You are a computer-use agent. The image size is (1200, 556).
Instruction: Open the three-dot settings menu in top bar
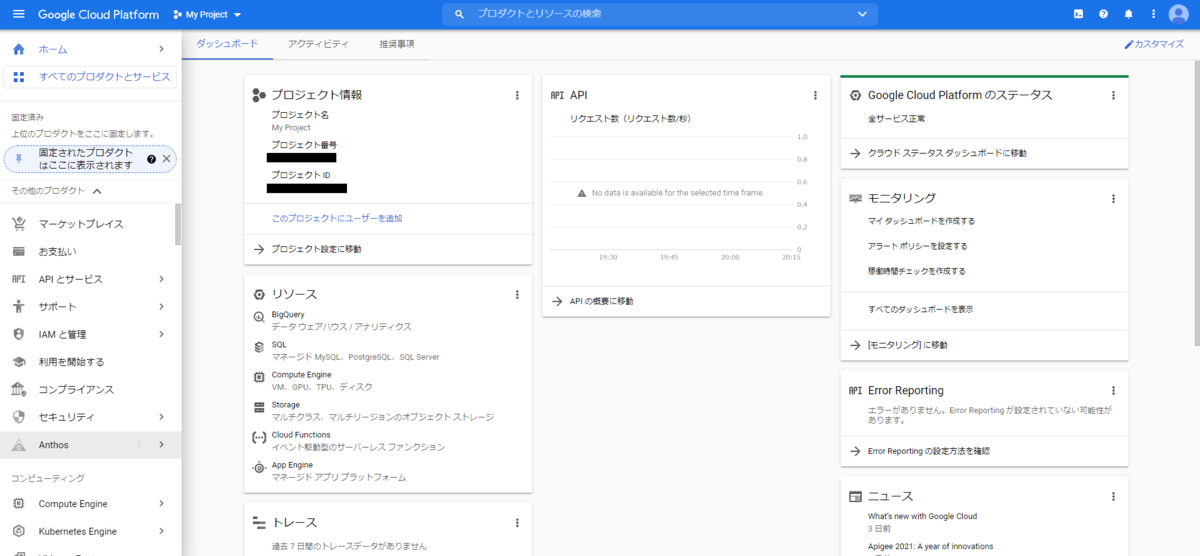[1153, 14]
